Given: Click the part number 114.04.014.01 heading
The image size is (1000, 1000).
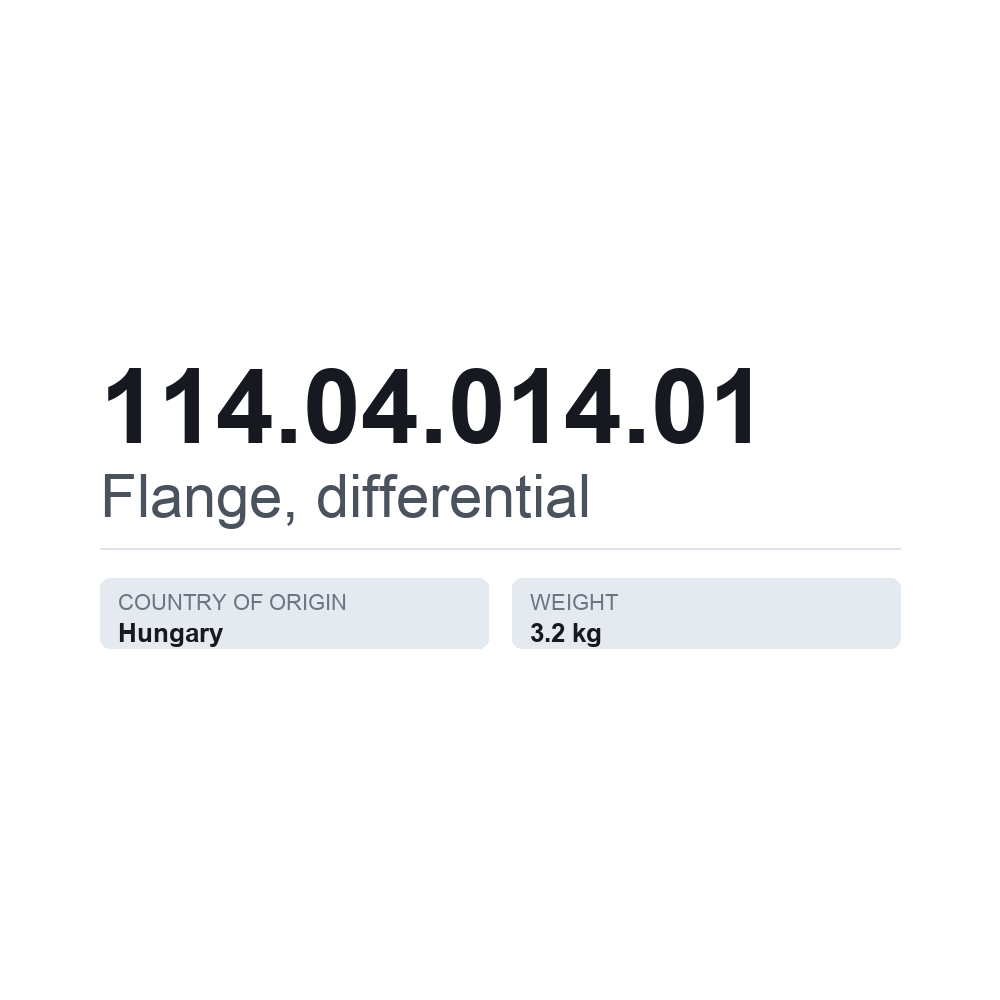Looking at the screenshot, I should (x=430, y=406).
